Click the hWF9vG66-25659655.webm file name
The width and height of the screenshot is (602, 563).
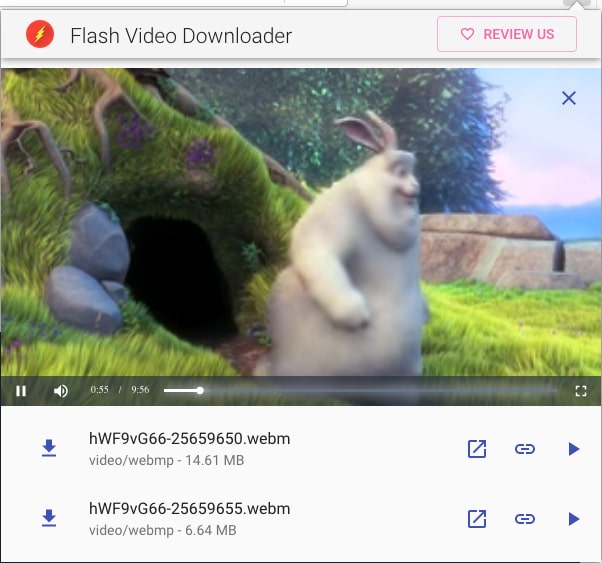tap(189, 508)
